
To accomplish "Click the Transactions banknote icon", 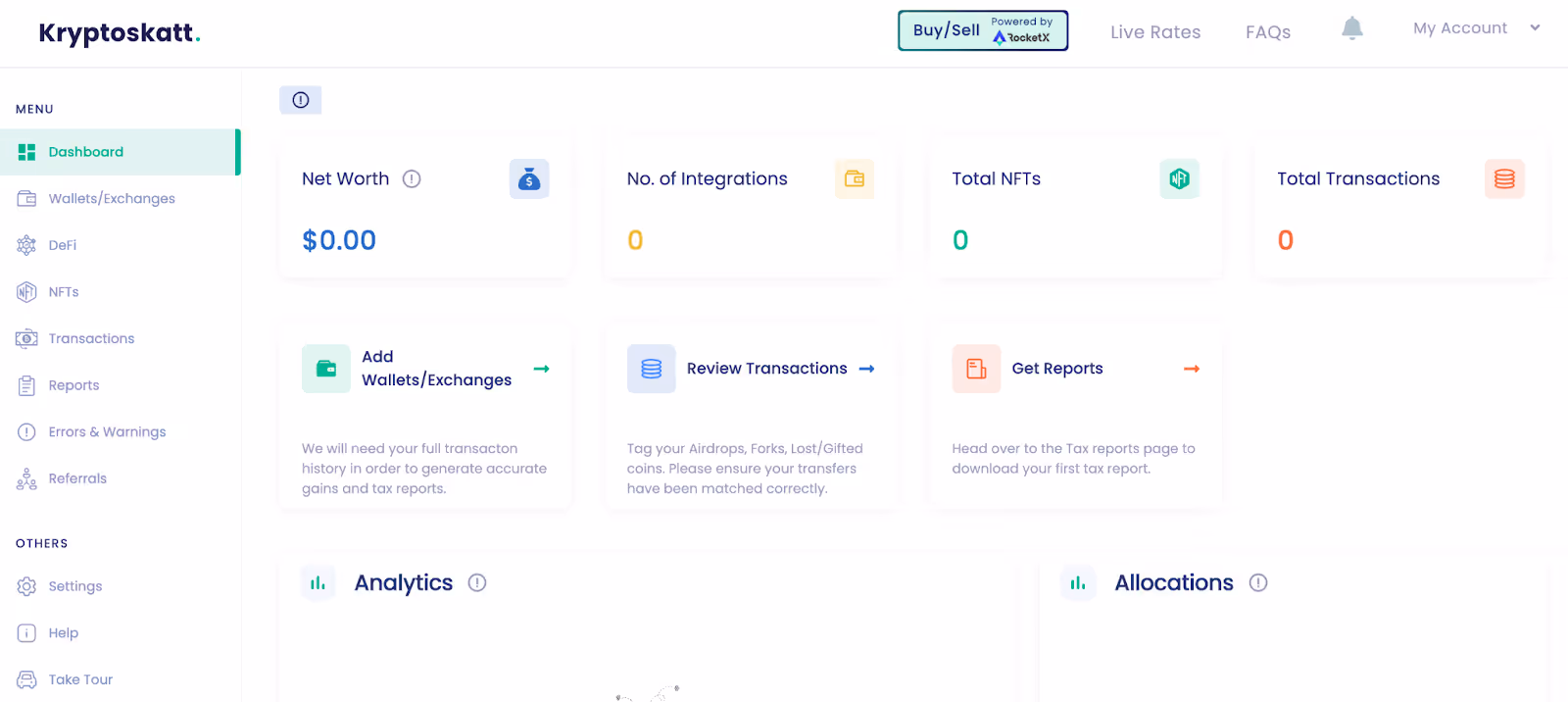I will tap(26, 339).
